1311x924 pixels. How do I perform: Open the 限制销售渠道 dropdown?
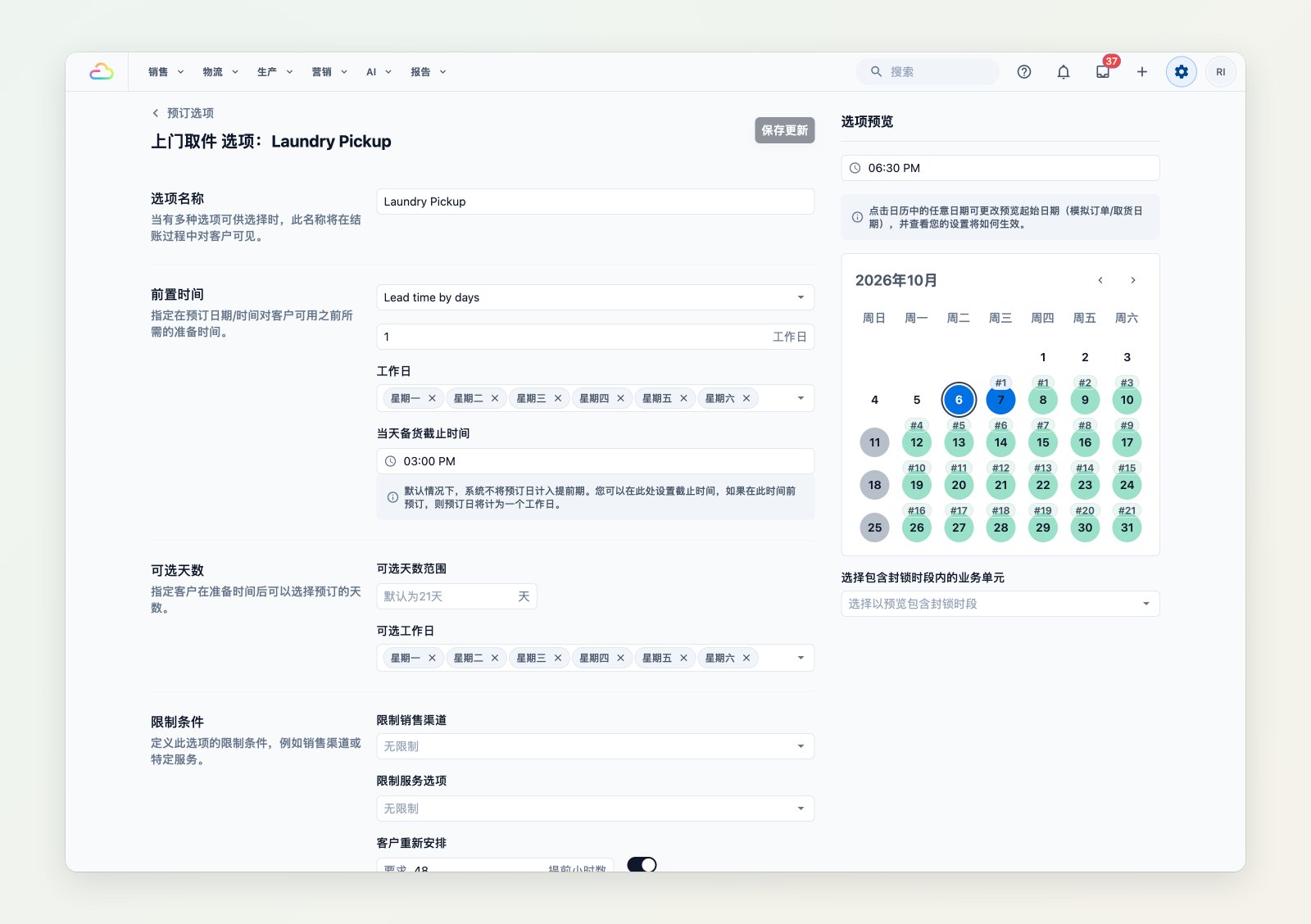click(x=596, y=746)
